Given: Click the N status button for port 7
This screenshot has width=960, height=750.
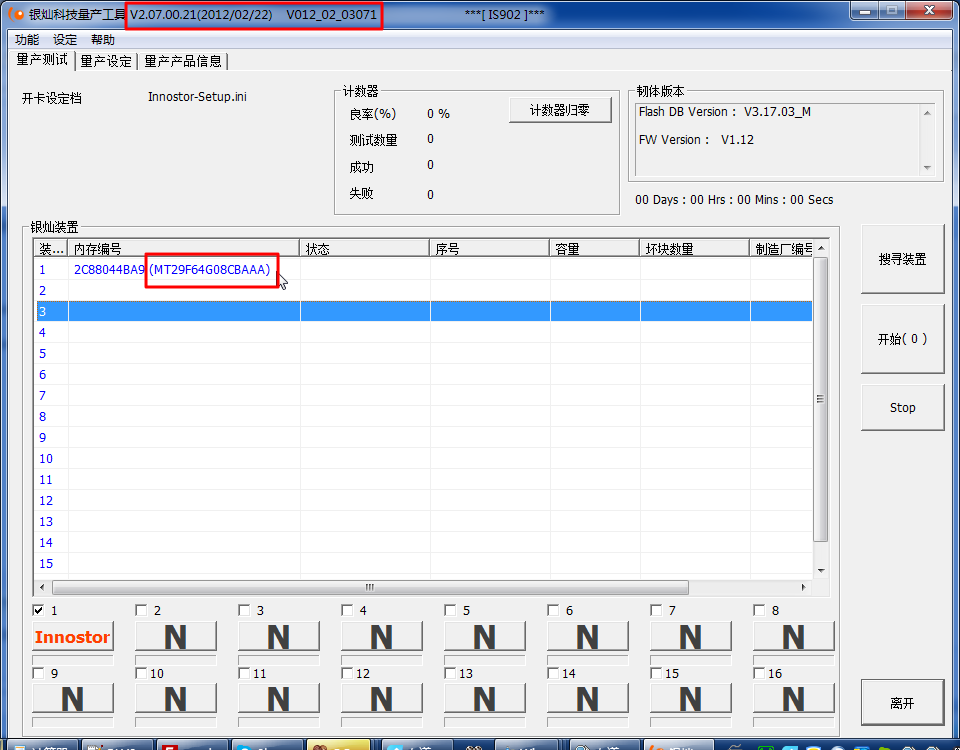Looking at the screenshot, I should click(690, 637).
